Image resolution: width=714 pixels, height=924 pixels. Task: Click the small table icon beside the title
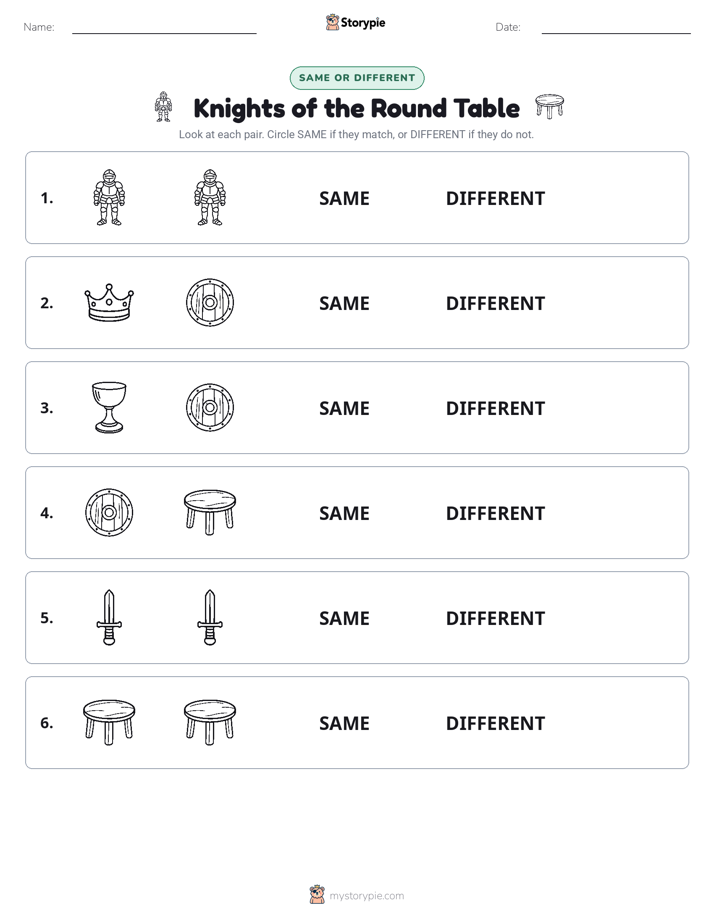click(x=549, y=106)
